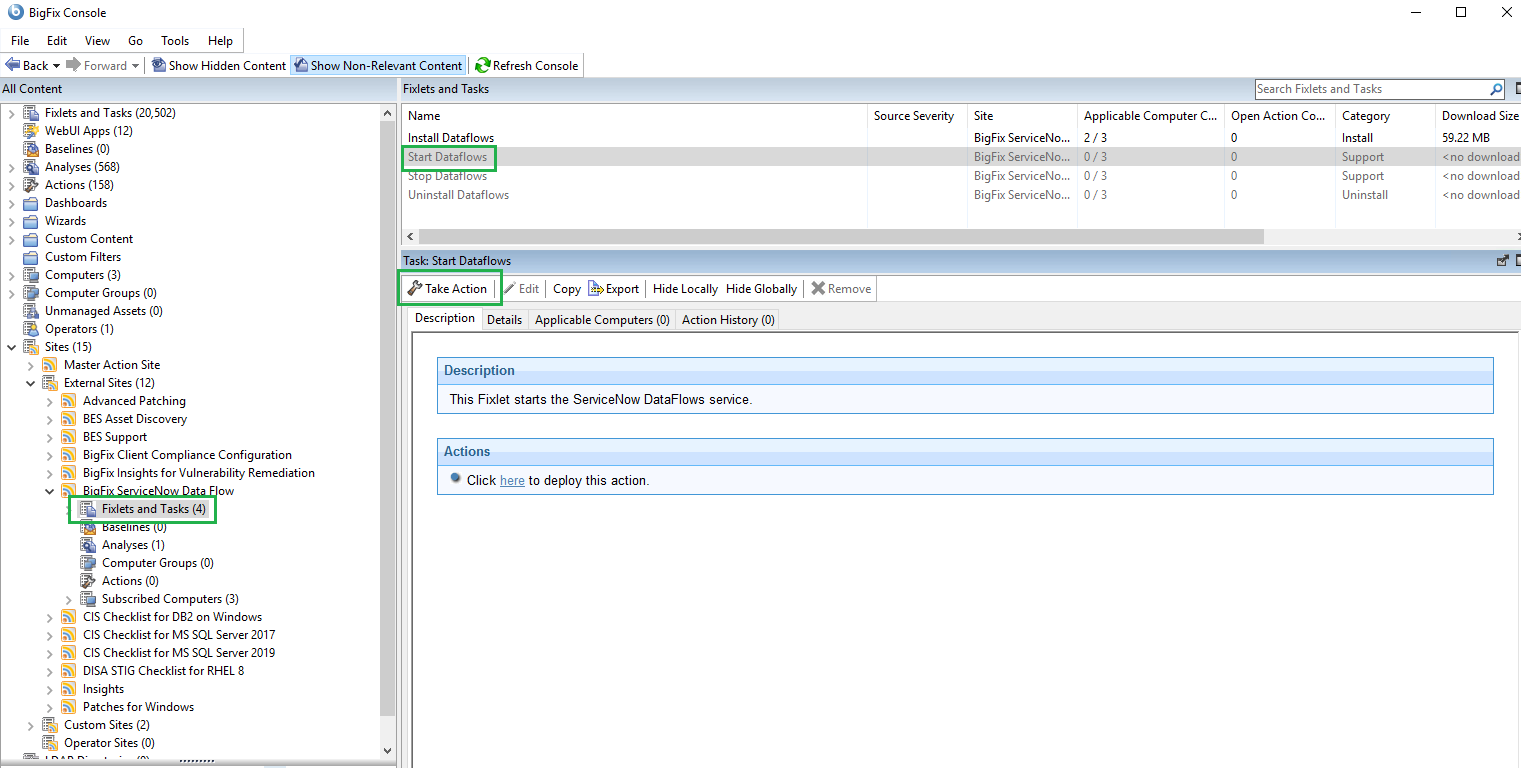Click the WebUI Apps star icon
1521x768 pixels.
30,131
